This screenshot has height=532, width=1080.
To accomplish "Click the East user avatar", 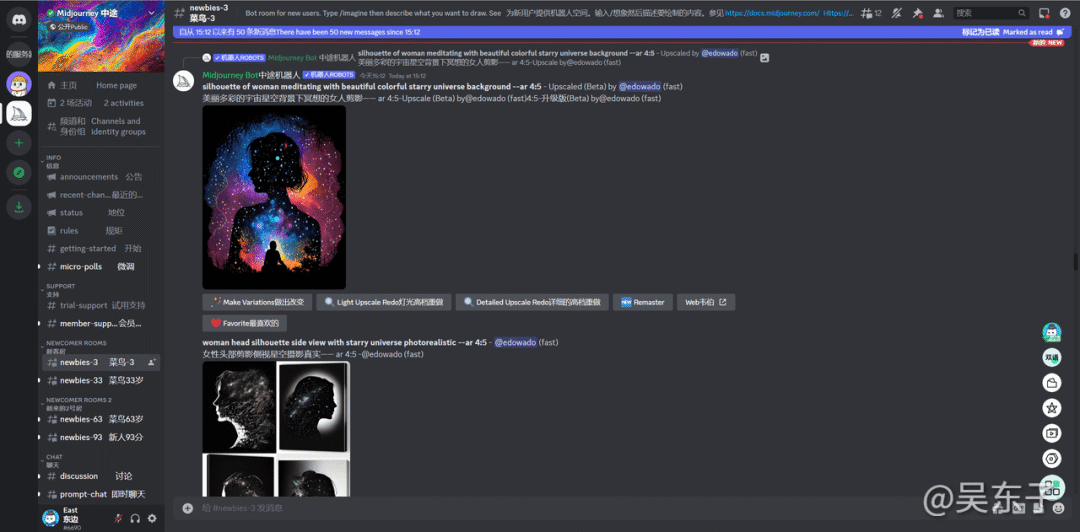I will (x=50, y=518).
